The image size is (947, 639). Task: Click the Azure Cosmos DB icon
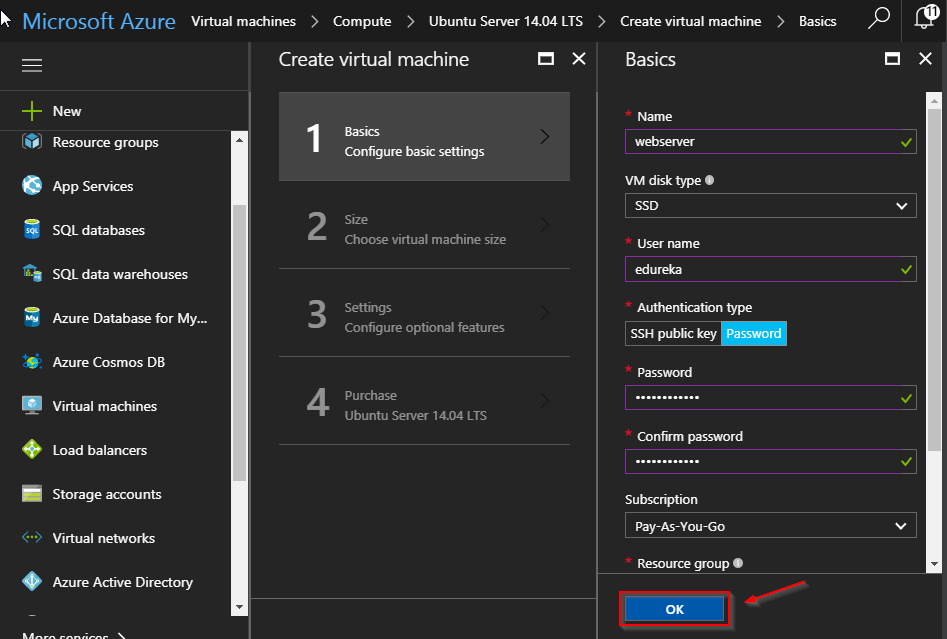pos(32,361)
